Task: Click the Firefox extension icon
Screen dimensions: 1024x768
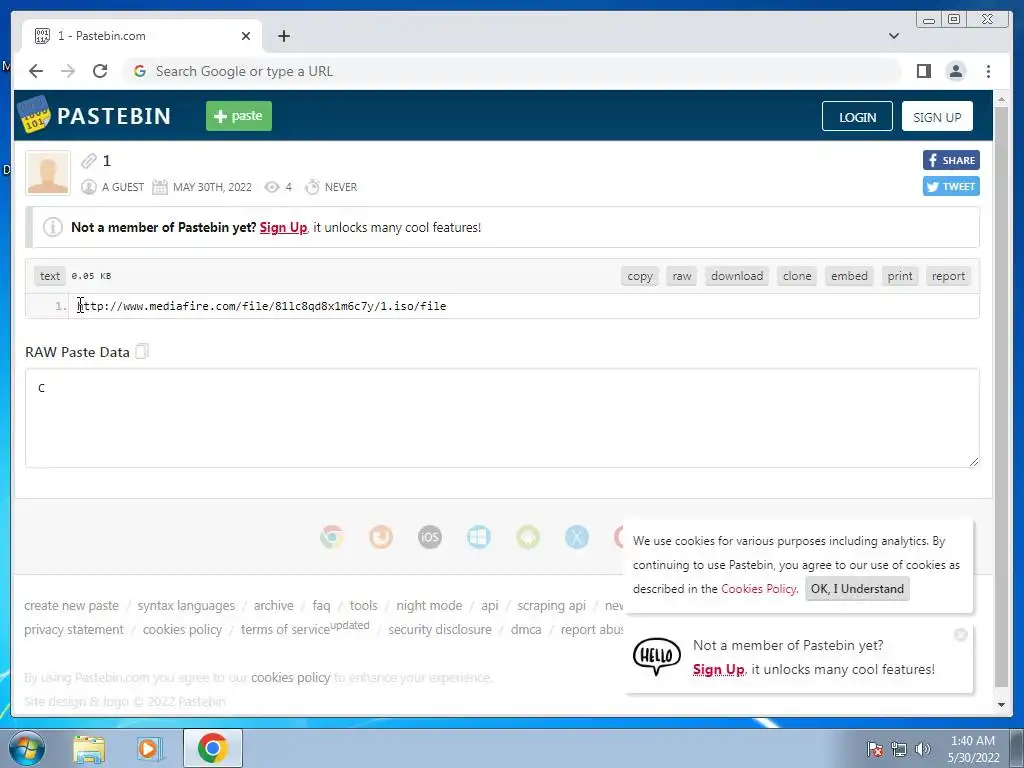Action: click(x=381, y=537)
